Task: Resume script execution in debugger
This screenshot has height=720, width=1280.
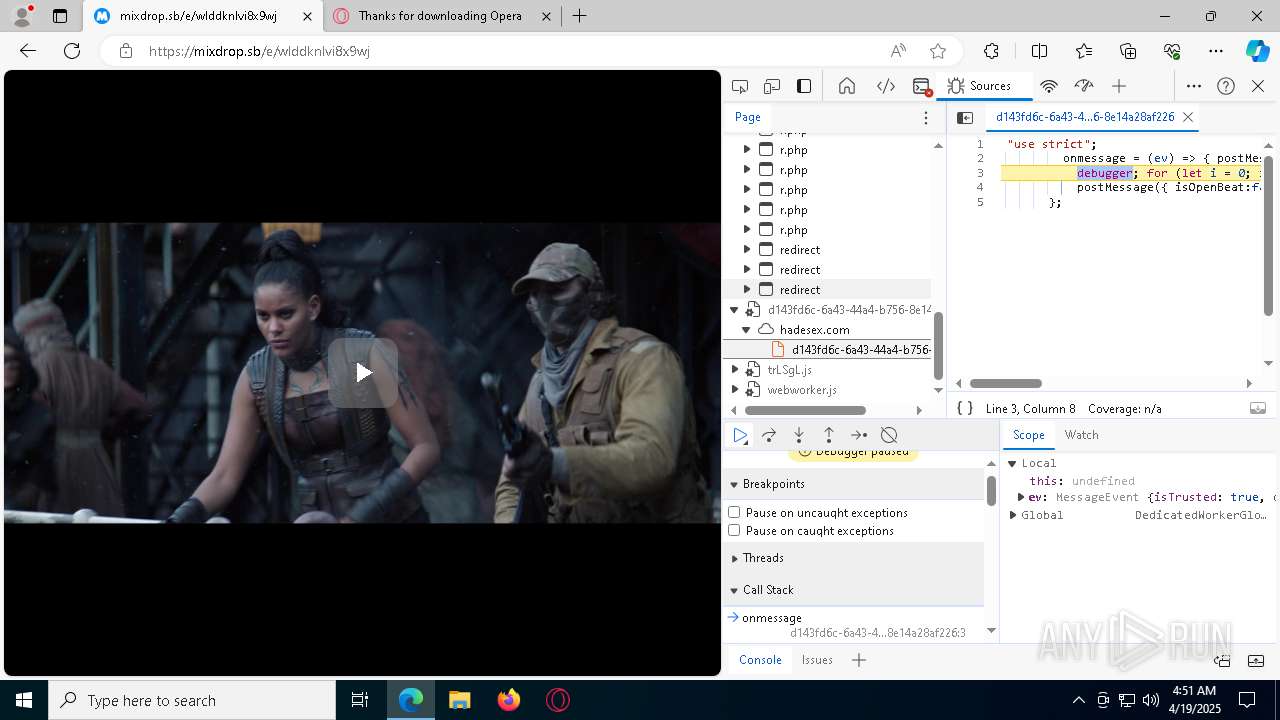Action: pyautogui.click(x=740, y=435)
